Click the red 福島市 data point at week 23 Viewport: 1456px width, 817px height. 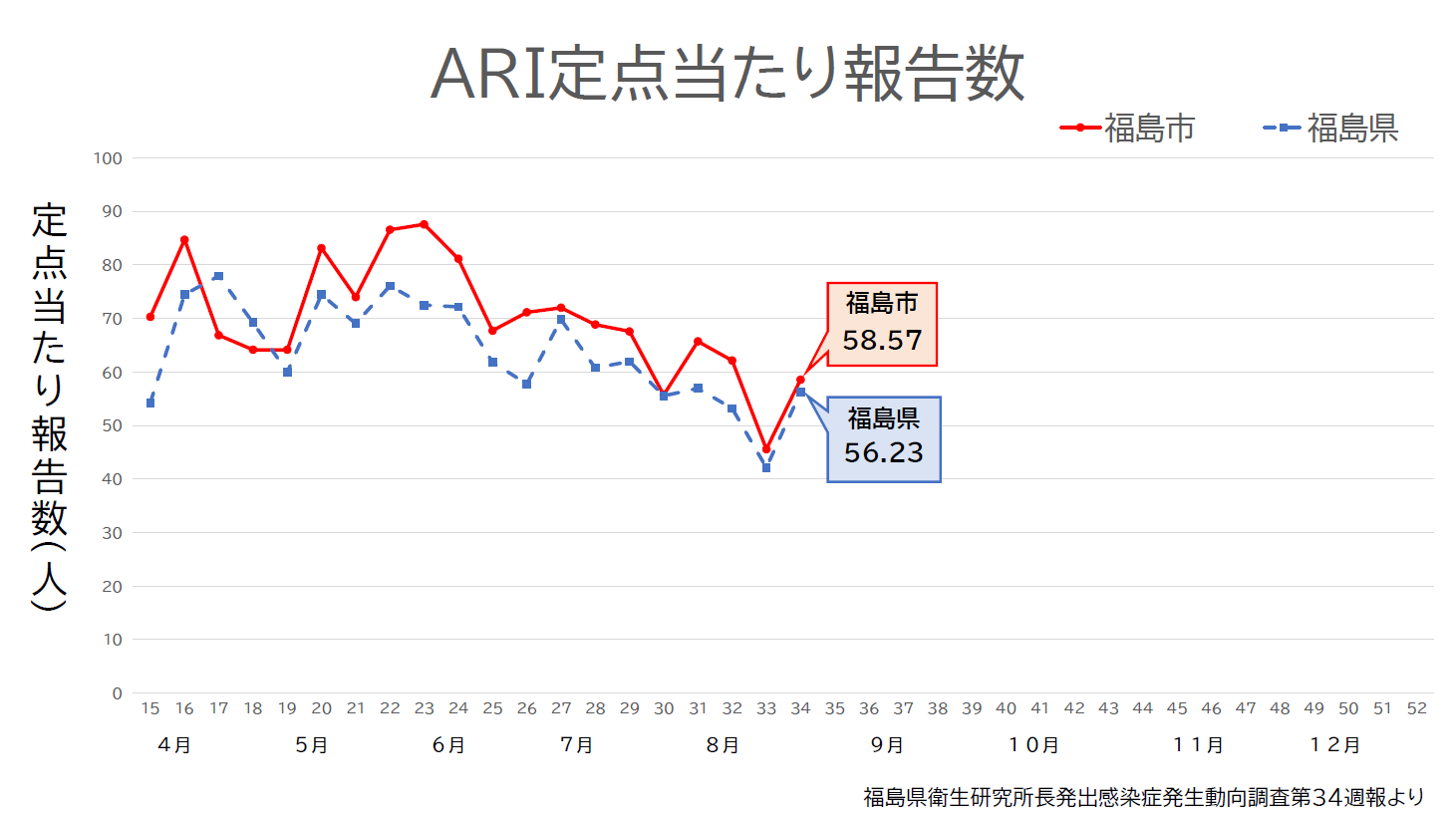pos(425,224)
